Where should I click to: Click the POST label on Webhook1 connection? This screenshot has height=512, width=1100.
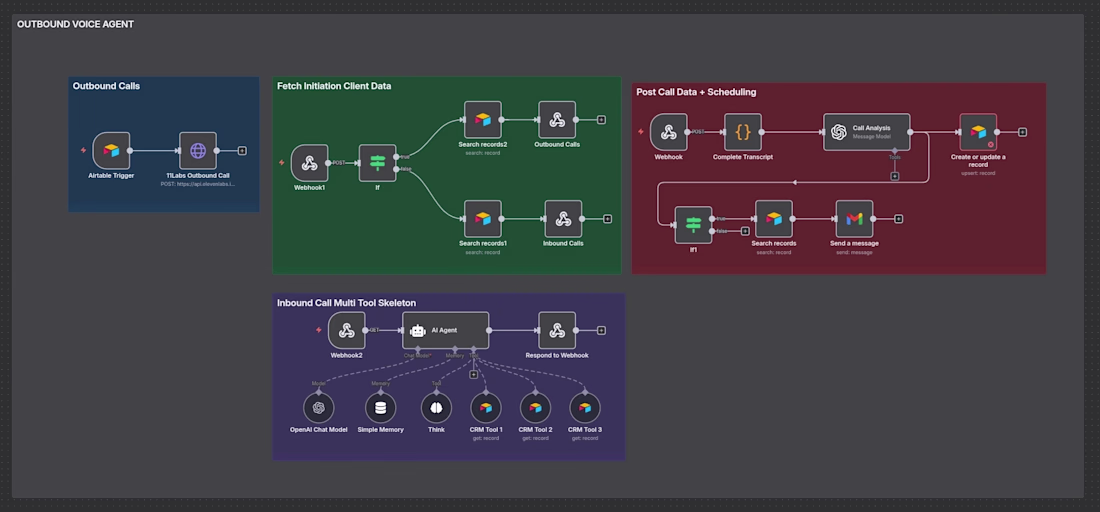point(340,163)
